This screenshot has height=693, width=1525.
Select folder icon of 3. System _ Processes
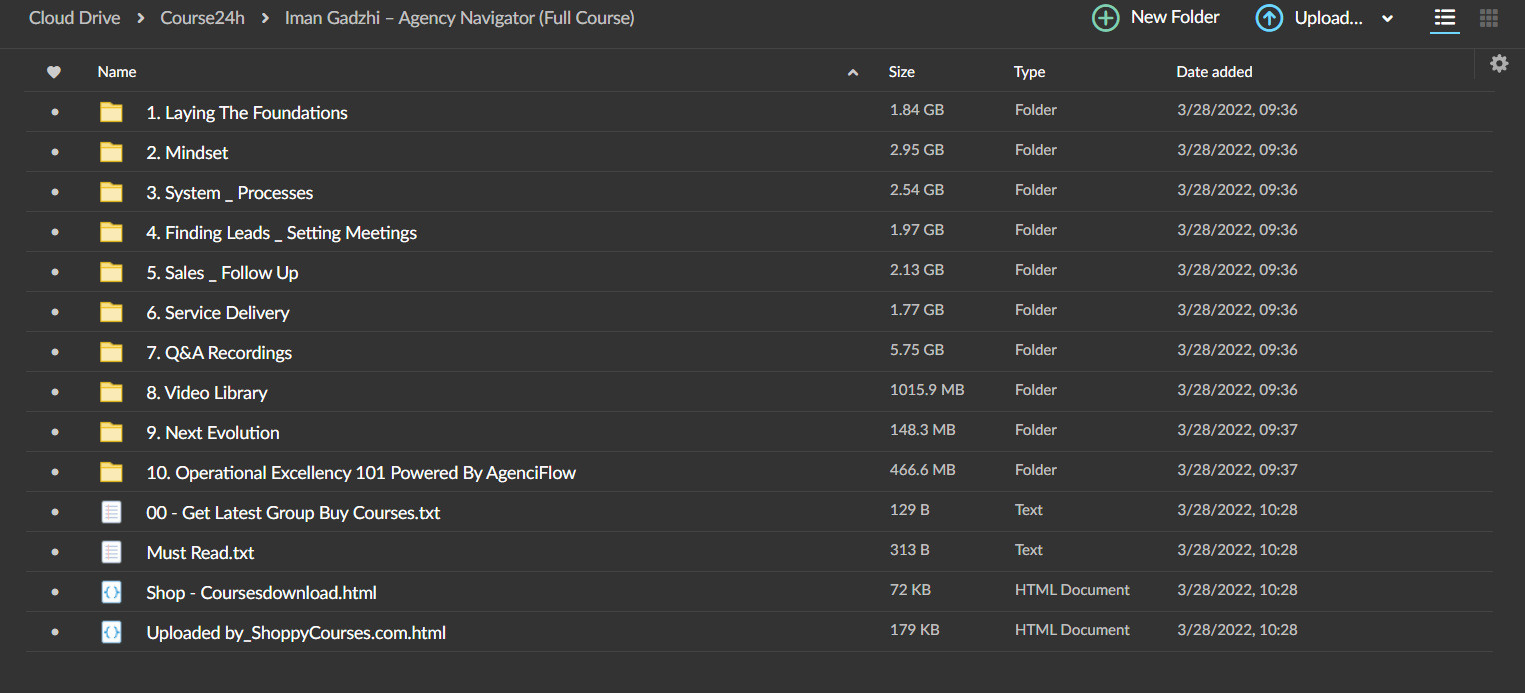coord(111,192)
